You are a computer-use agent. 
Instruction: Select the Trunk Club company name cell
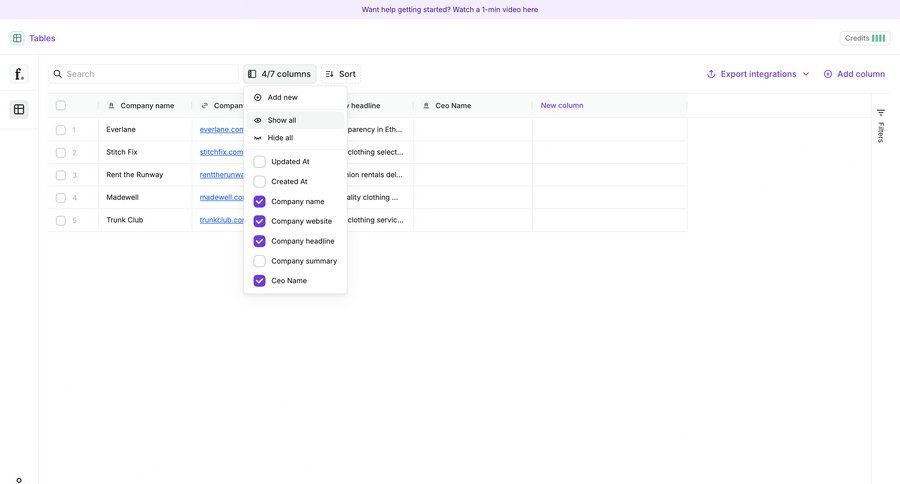145,220
